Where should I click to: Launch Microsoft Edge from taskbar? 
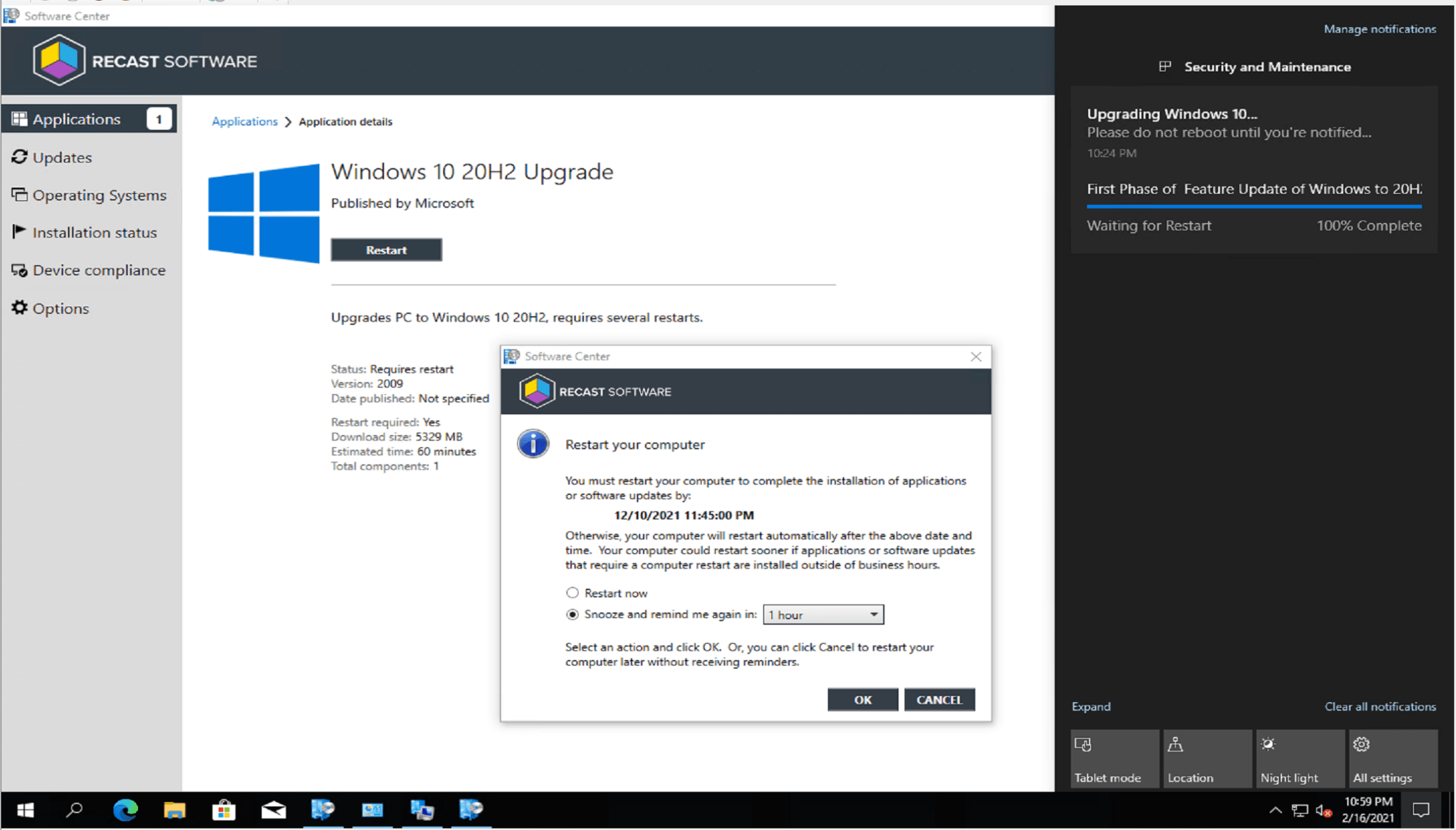click(125, 810)
